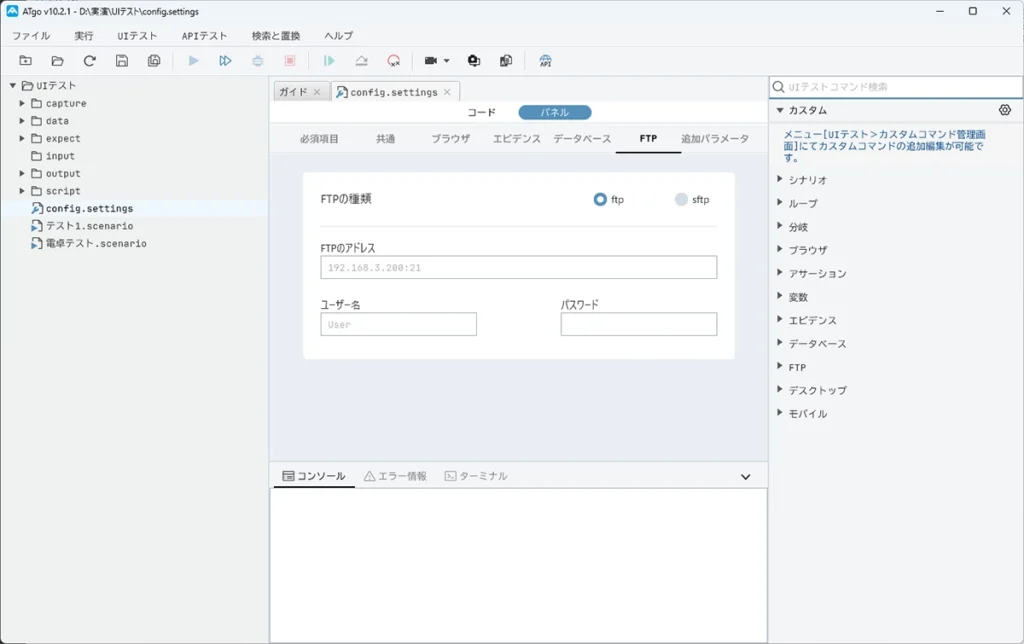Switch to 追加パラメータ settings tab

[715, 138]
